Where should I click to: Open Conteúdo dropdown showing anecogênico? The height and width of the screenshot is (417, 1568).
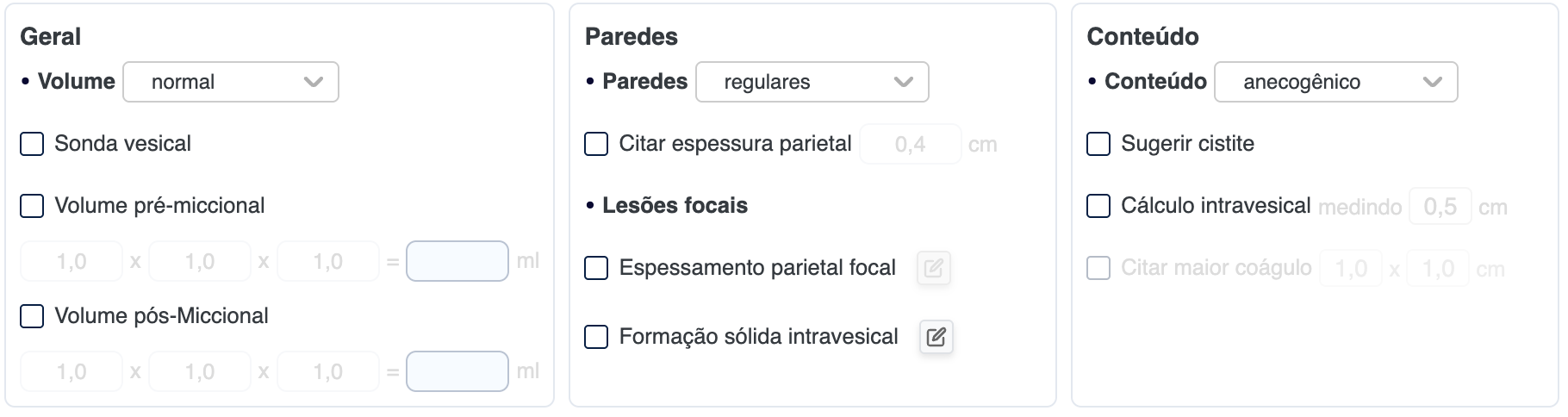tap(1335, 82)
